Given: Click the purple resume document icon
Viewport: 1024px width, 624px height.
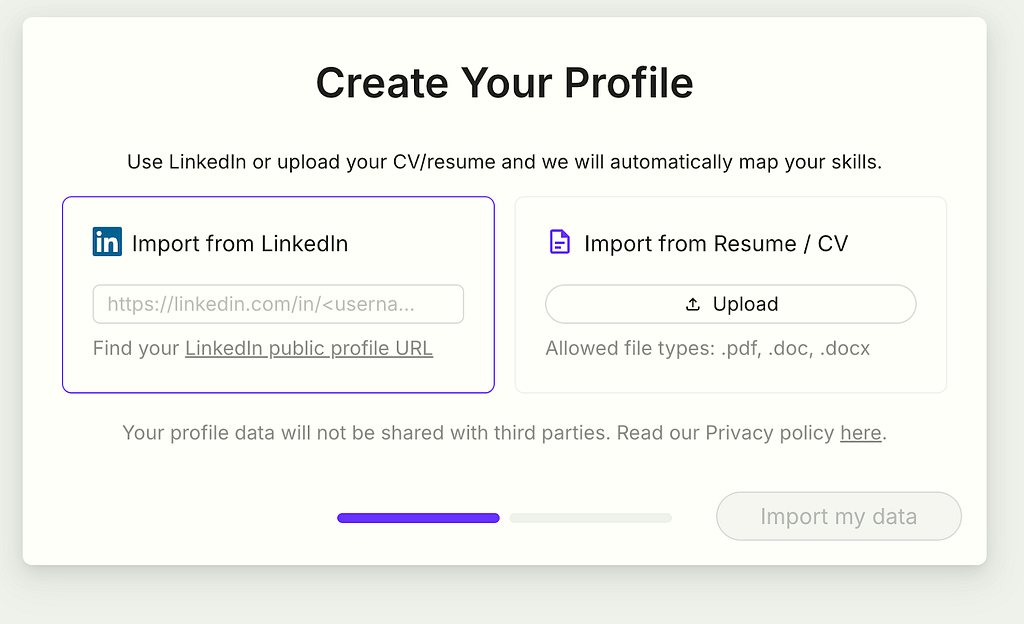Looking at the screenshot, I should click(560, 242).
